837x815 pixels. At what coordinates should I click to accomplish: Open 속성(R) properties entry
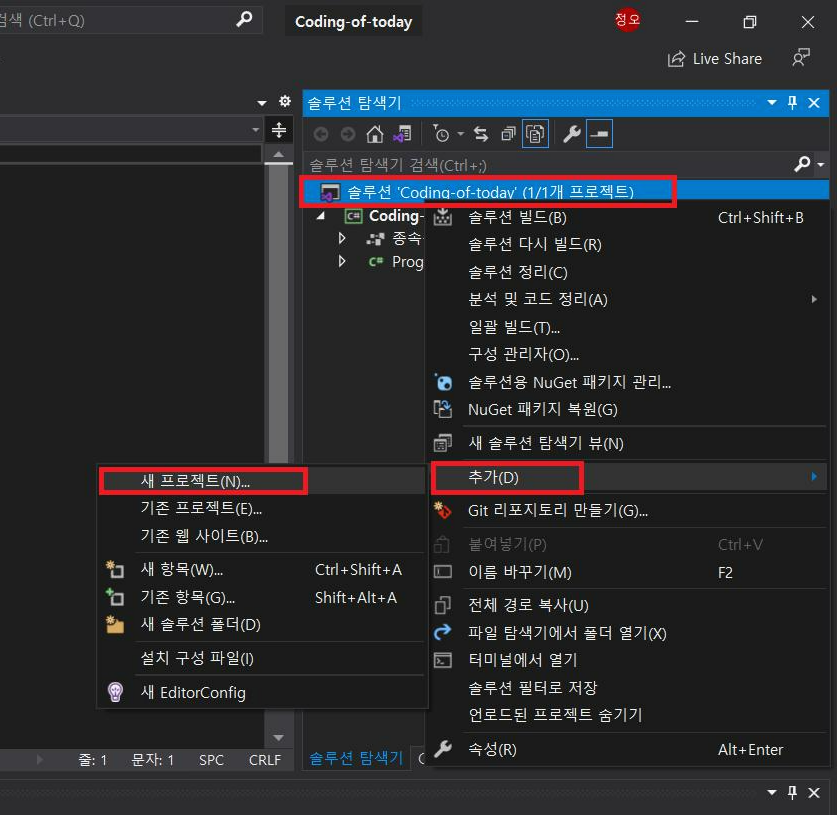coord(628,749)
